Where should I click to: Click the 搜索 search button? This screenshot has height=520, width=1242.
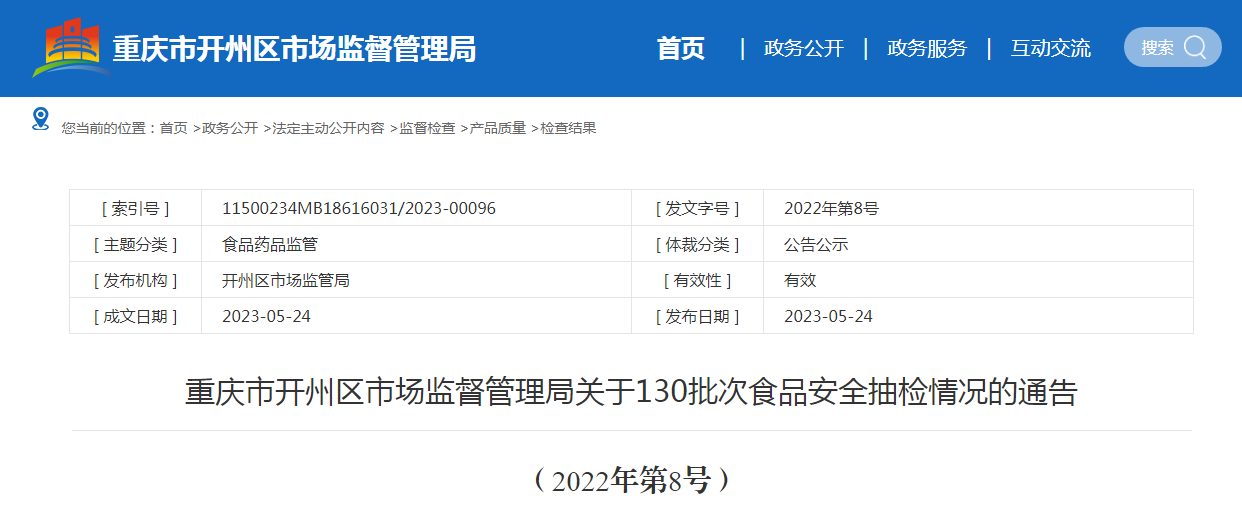click(x=1173, y=47)
